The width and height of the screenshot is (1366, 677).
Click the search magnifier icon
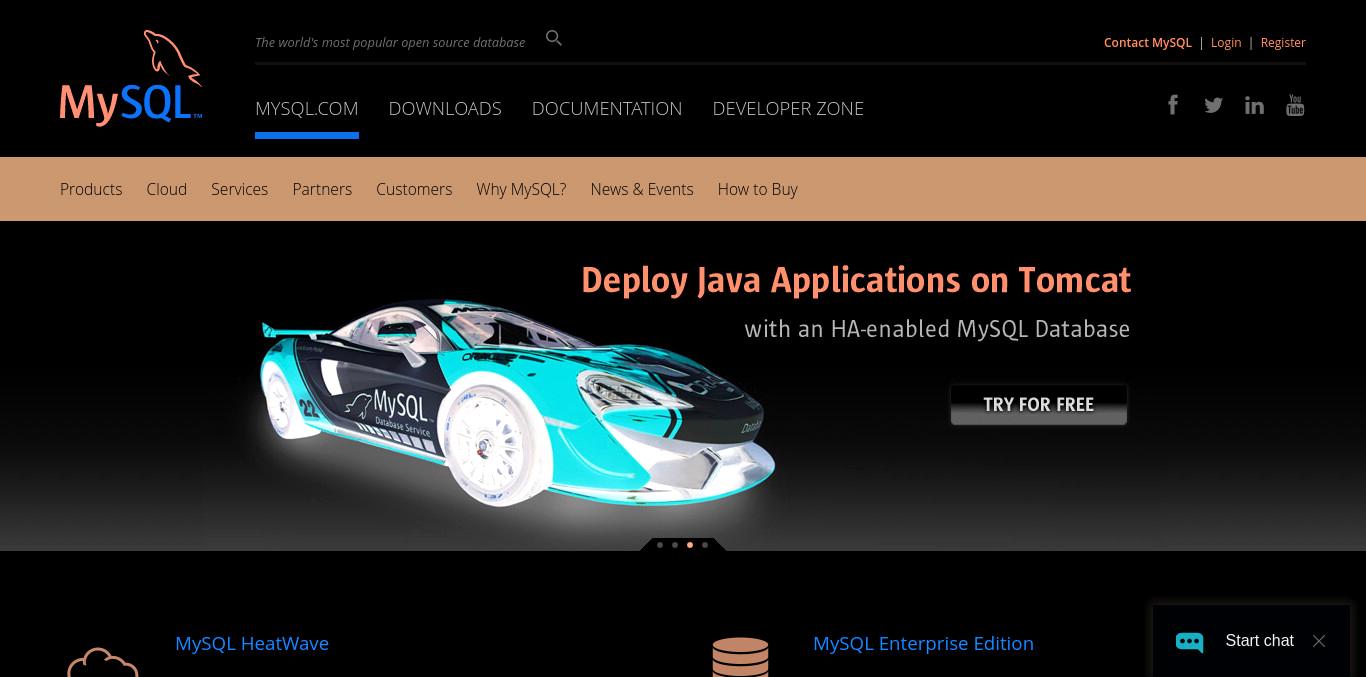(x=554, y=38)
